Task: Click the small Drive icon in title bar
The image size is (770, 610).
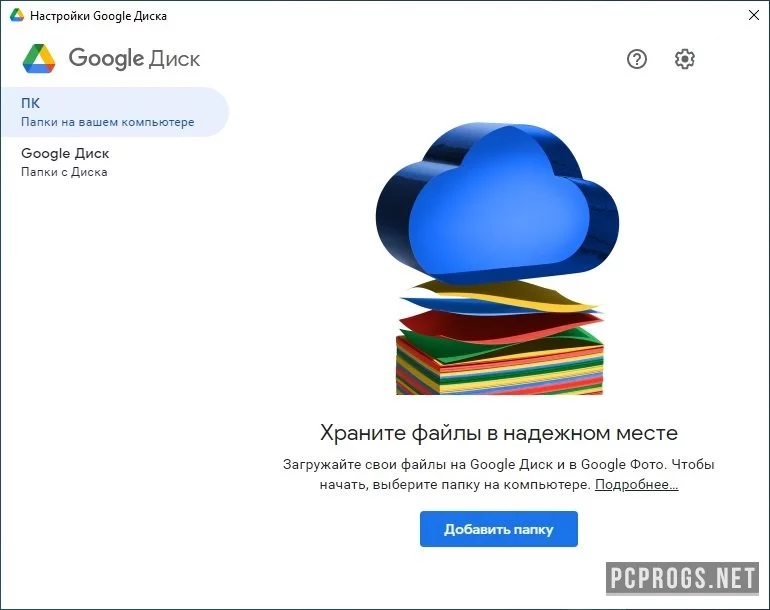Action: (x=17, y=15)
